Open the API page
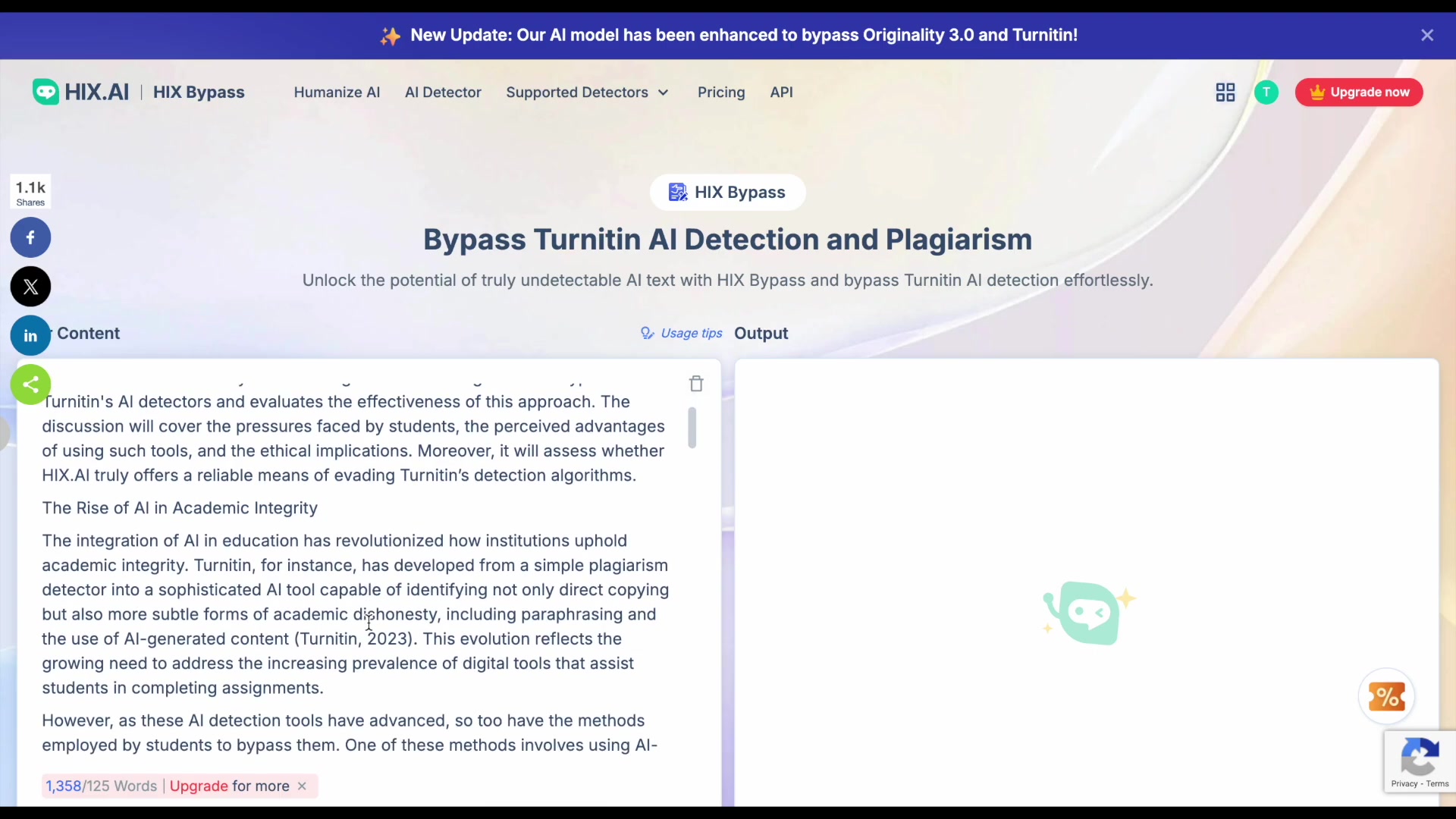 (x=781, y=92)
